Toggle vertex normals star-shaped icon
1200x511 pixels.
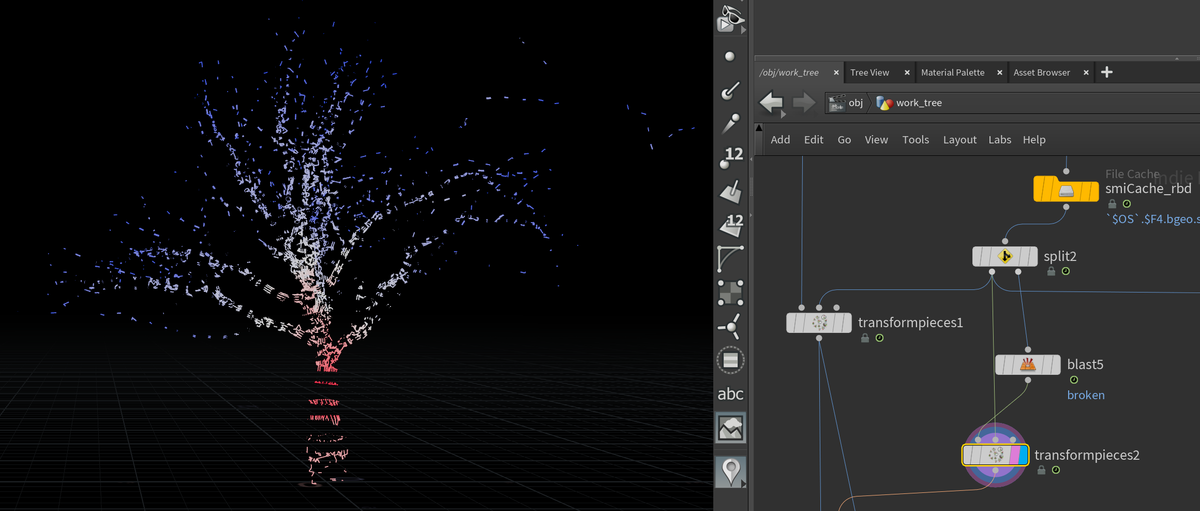click(731, 326)
